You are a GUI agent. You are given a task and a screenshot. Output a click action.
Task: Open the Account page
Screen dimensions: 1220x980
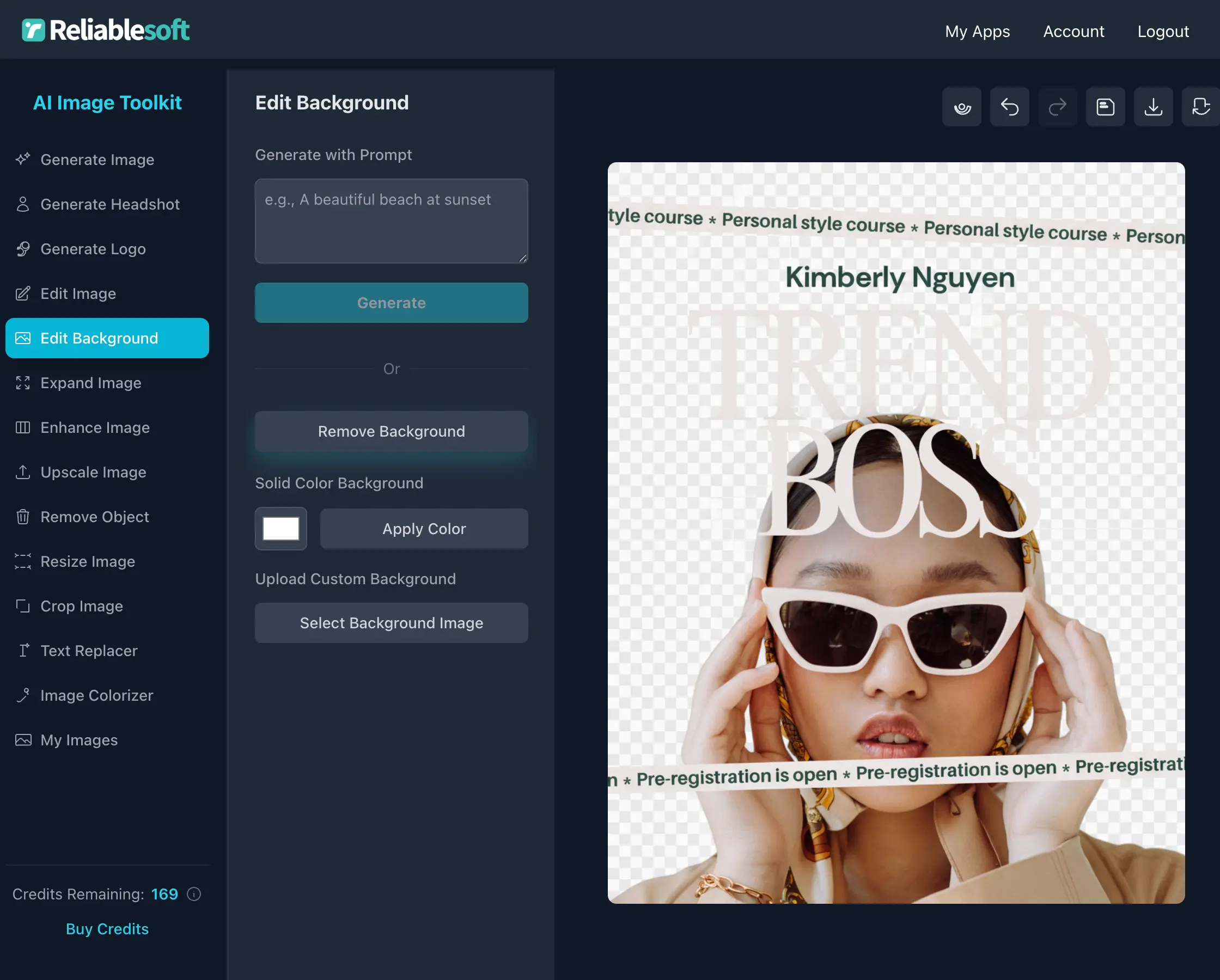point(1073,31)
